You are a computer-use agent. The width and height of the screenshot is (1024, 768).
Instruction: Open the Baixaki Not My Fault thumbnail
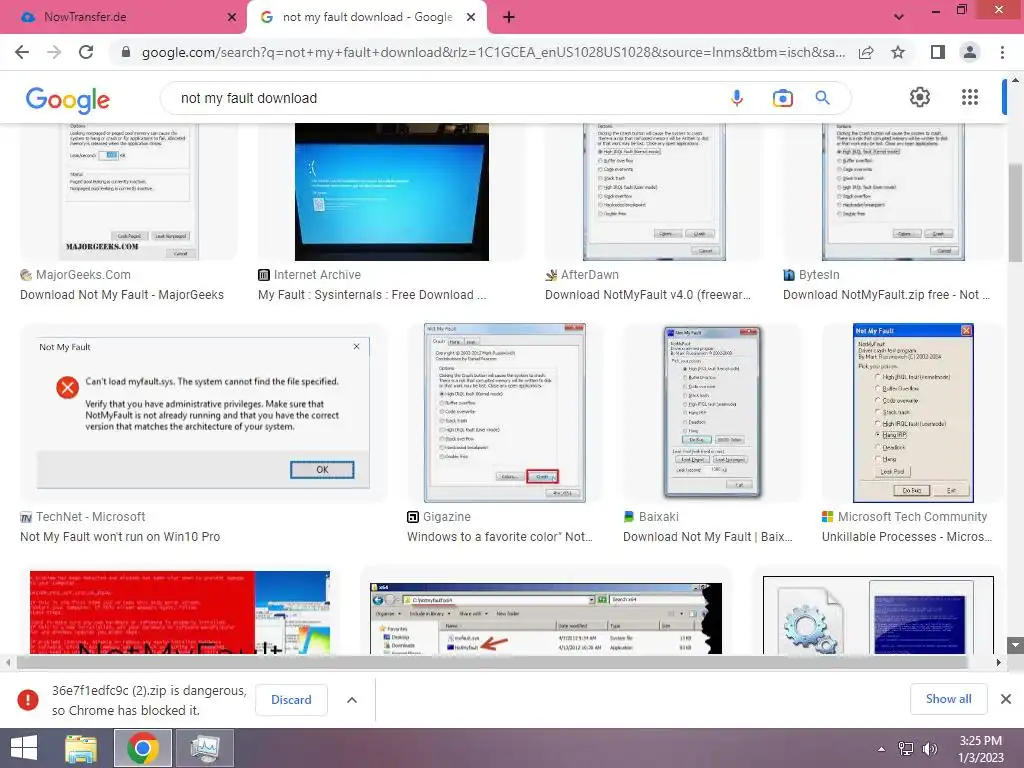712,413
